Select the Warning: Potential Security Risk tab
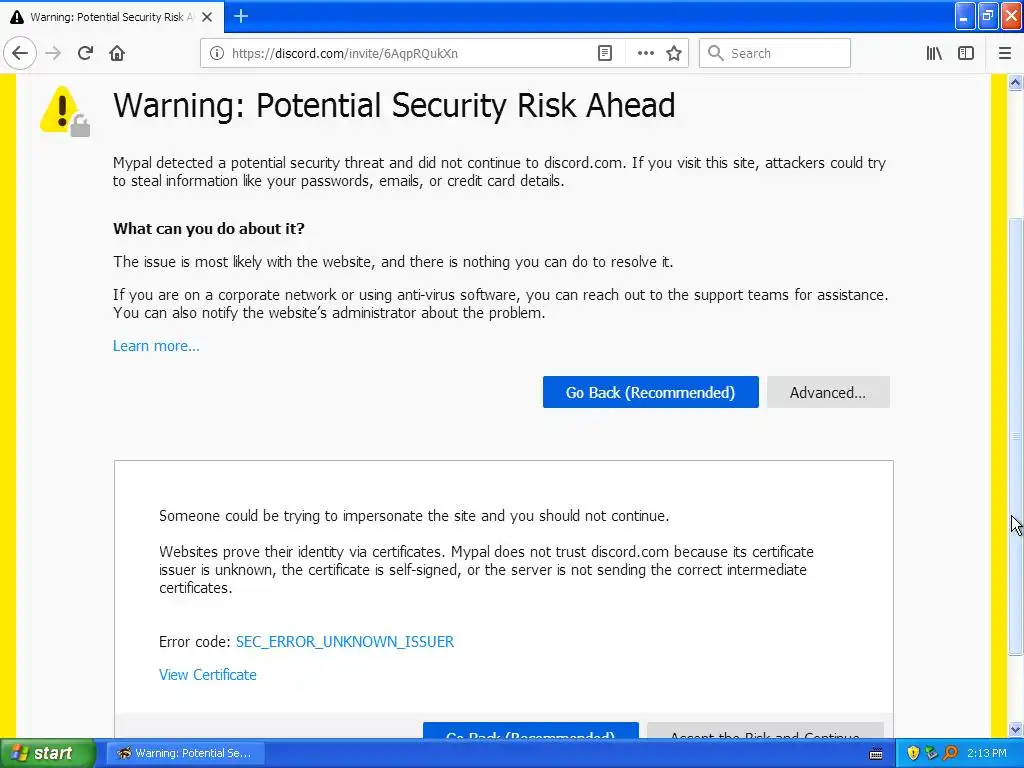Screen dimensions: 1024x768 [x=112, y=17]
